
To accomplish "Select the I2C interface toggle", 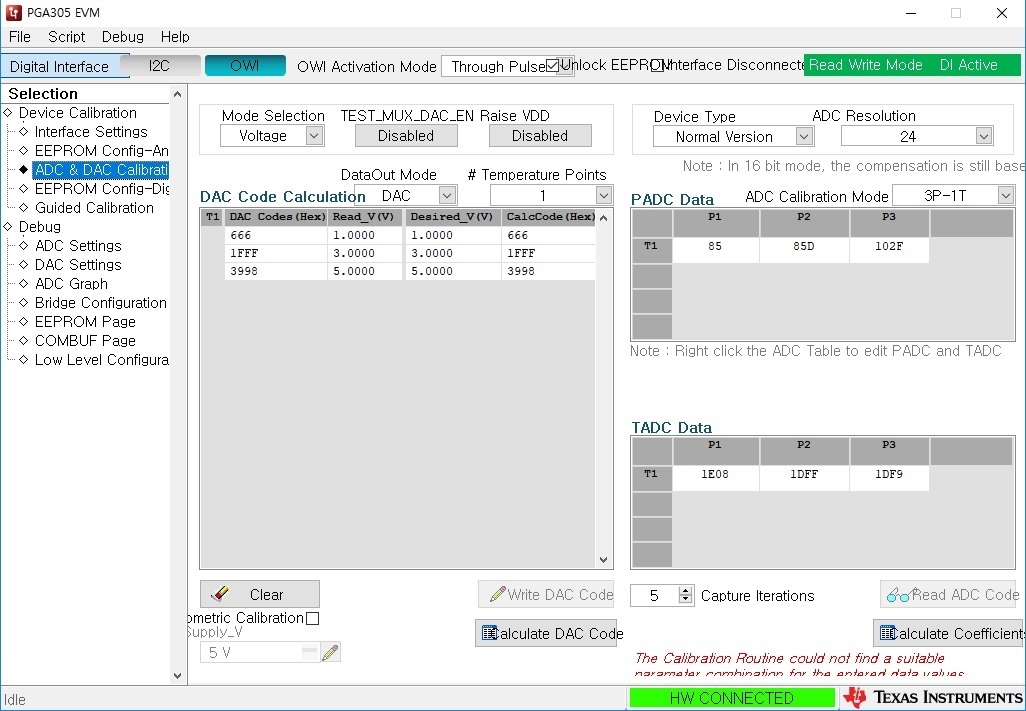I will 159,65.
